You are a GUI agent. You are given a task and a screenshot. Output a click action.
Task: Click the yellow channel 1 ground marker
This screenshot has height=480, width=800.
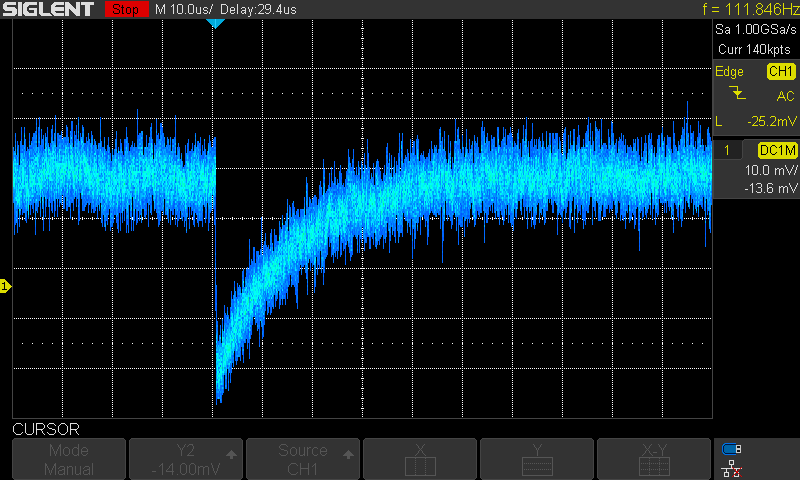pos(5,286)
